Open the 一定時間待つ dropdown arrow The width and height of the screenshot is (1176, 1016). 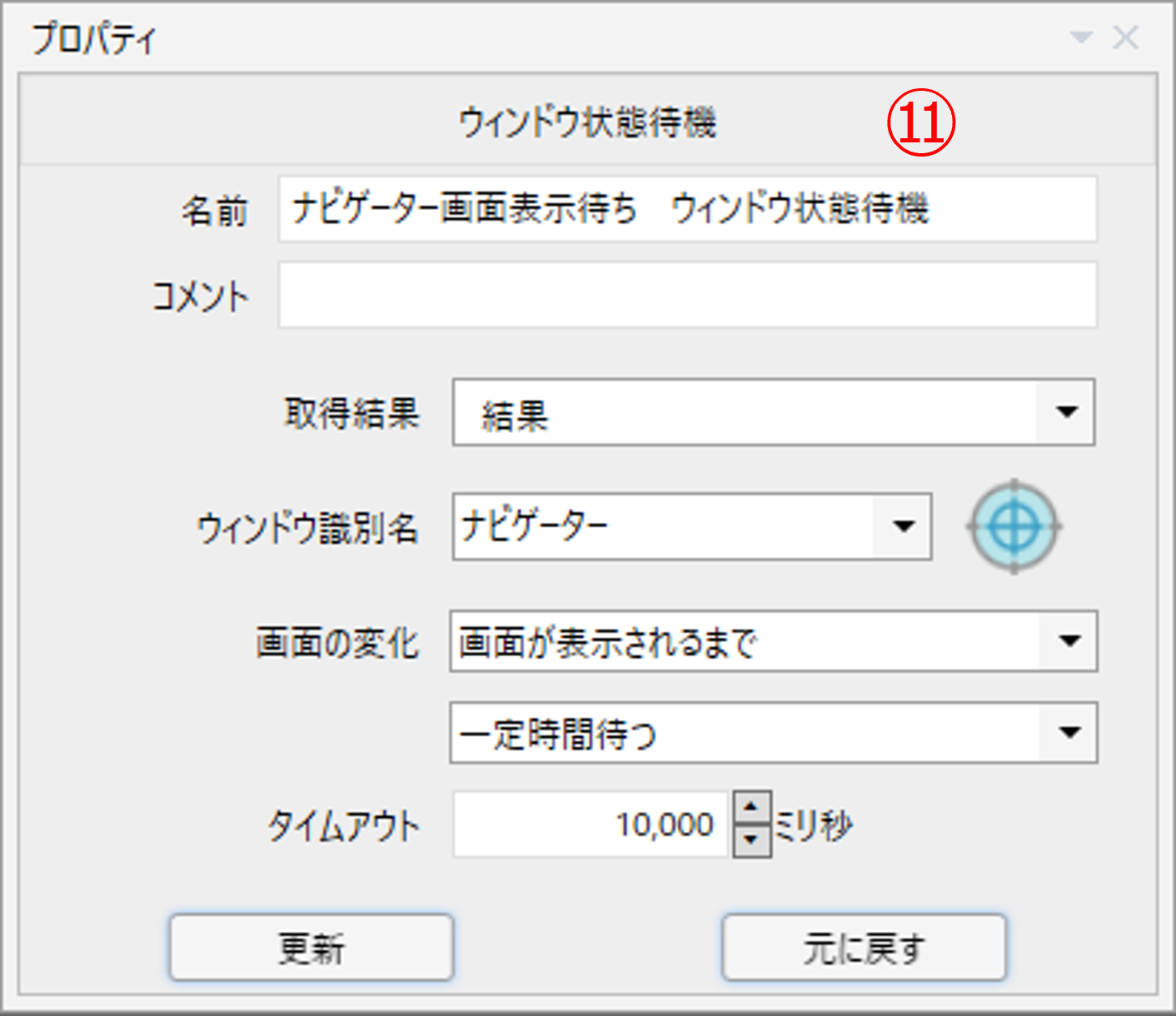(1069, 733)
